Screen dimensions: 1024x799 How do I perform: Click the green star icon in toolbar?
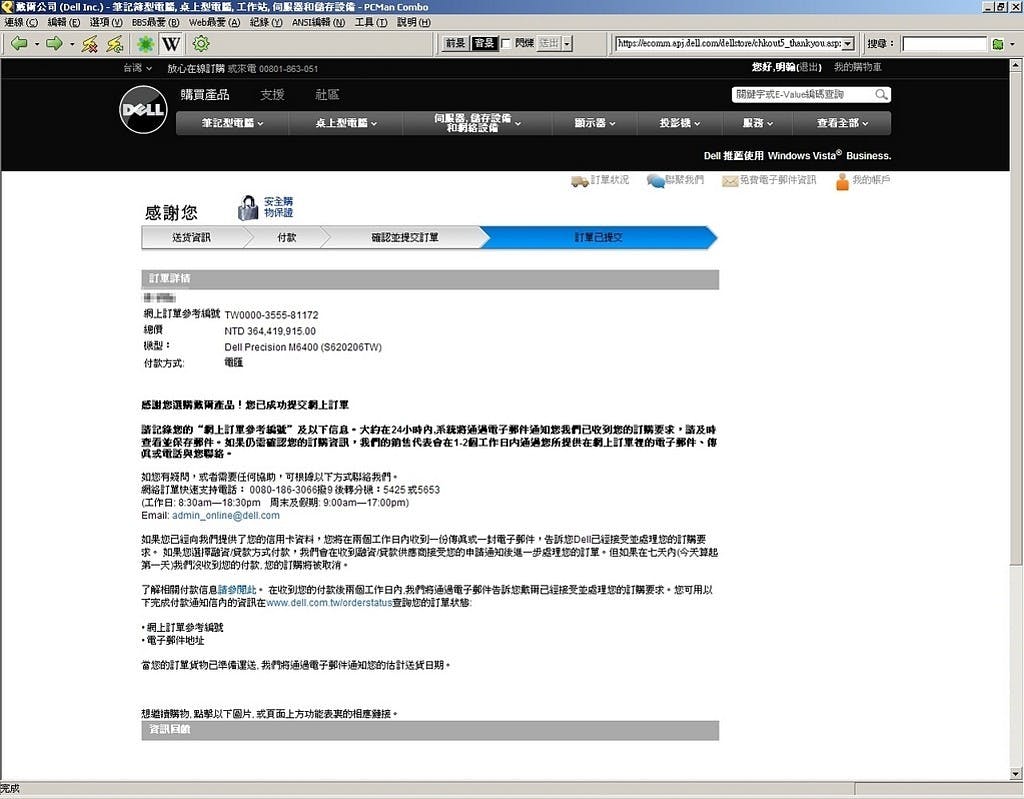pyautogui.click(x=145, y=44)
